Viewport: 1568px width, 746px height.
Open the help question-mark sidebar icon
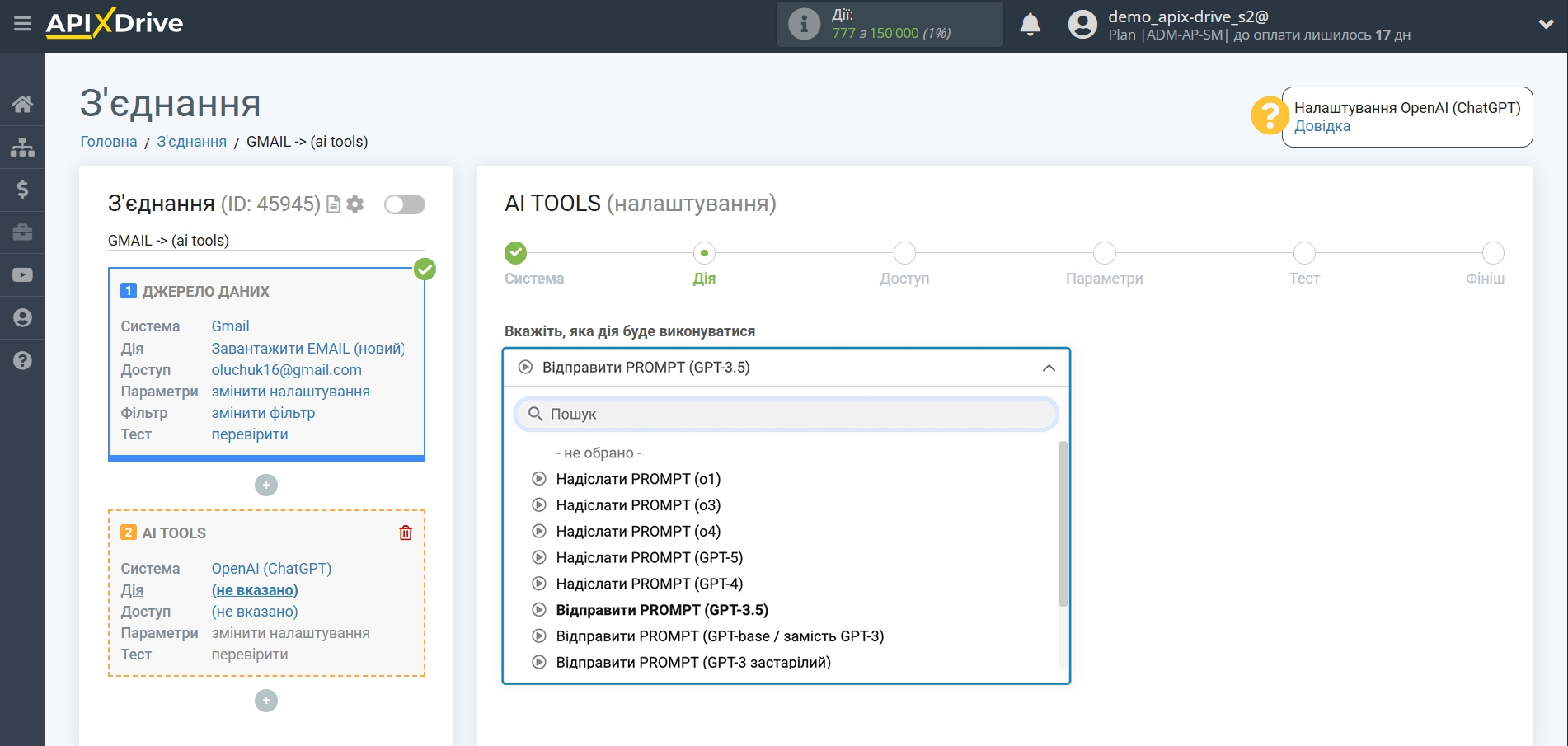[x=22, y=360]
